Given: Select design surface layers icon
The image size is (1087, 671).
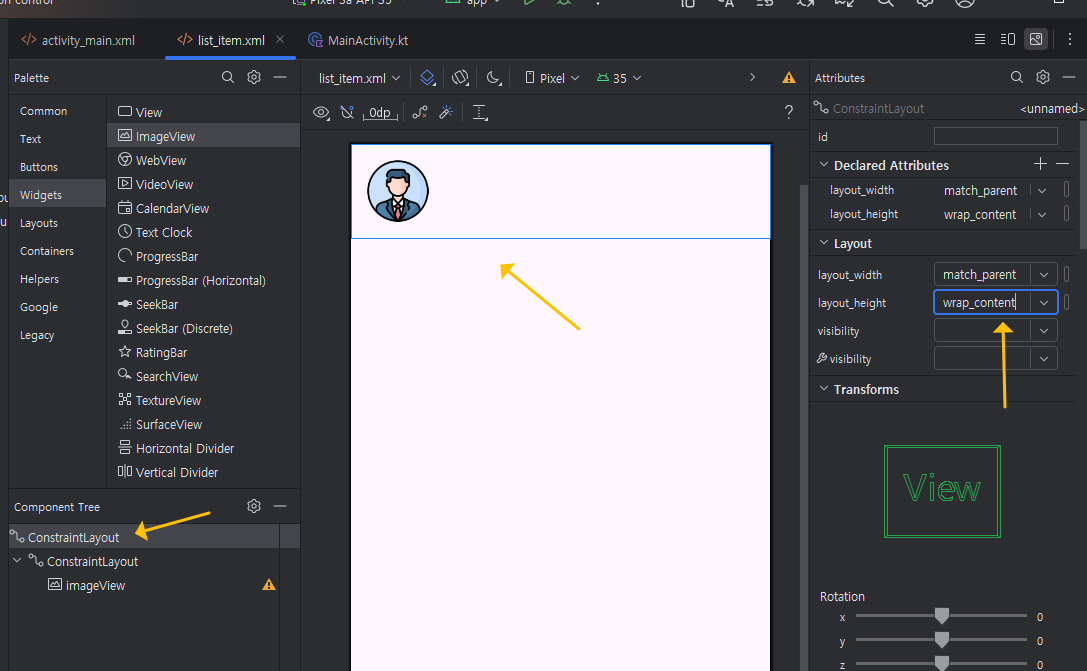Looking at the screenshot, I should click(428, 78).
